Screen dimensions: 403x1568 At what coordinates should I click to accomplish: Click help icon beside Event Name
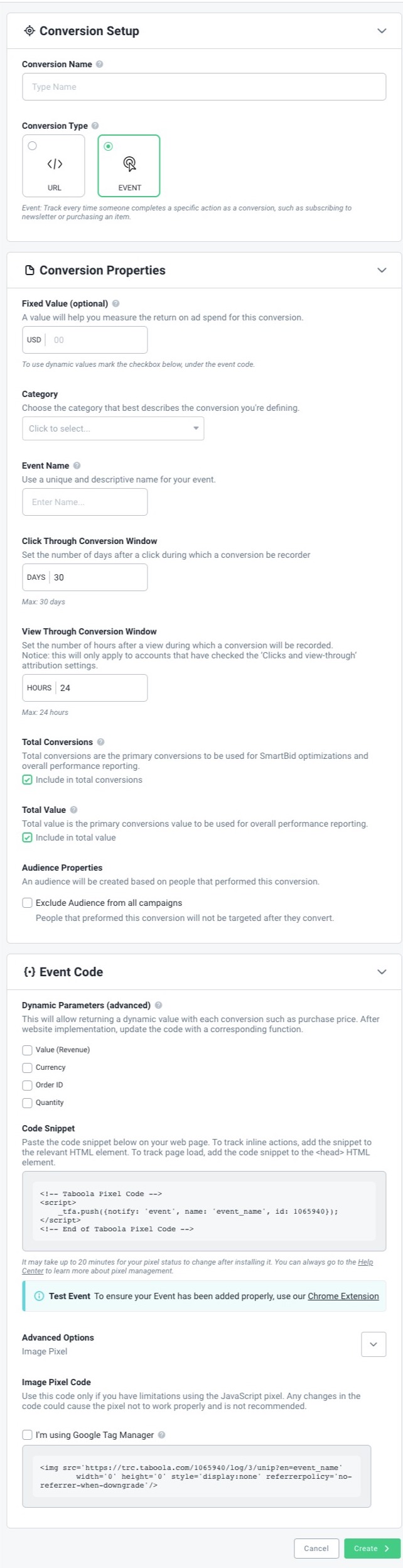point(77,465)
